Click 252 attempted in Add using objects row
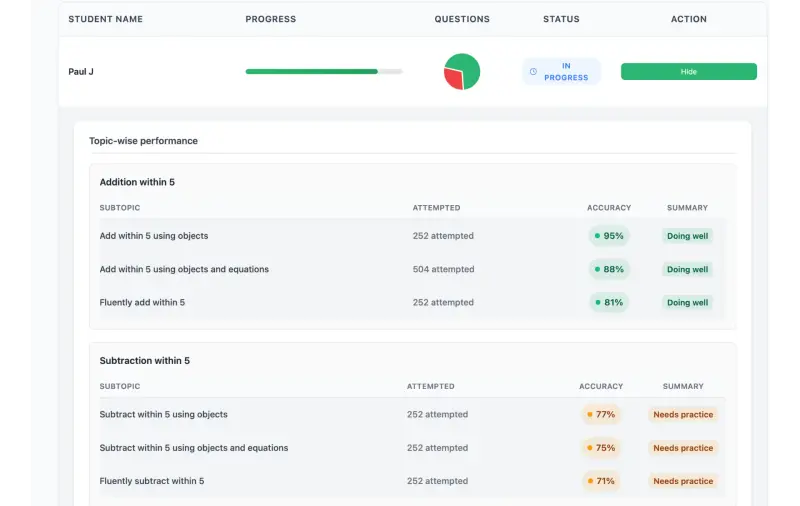800x506 pixels. (x=443, y=236)
